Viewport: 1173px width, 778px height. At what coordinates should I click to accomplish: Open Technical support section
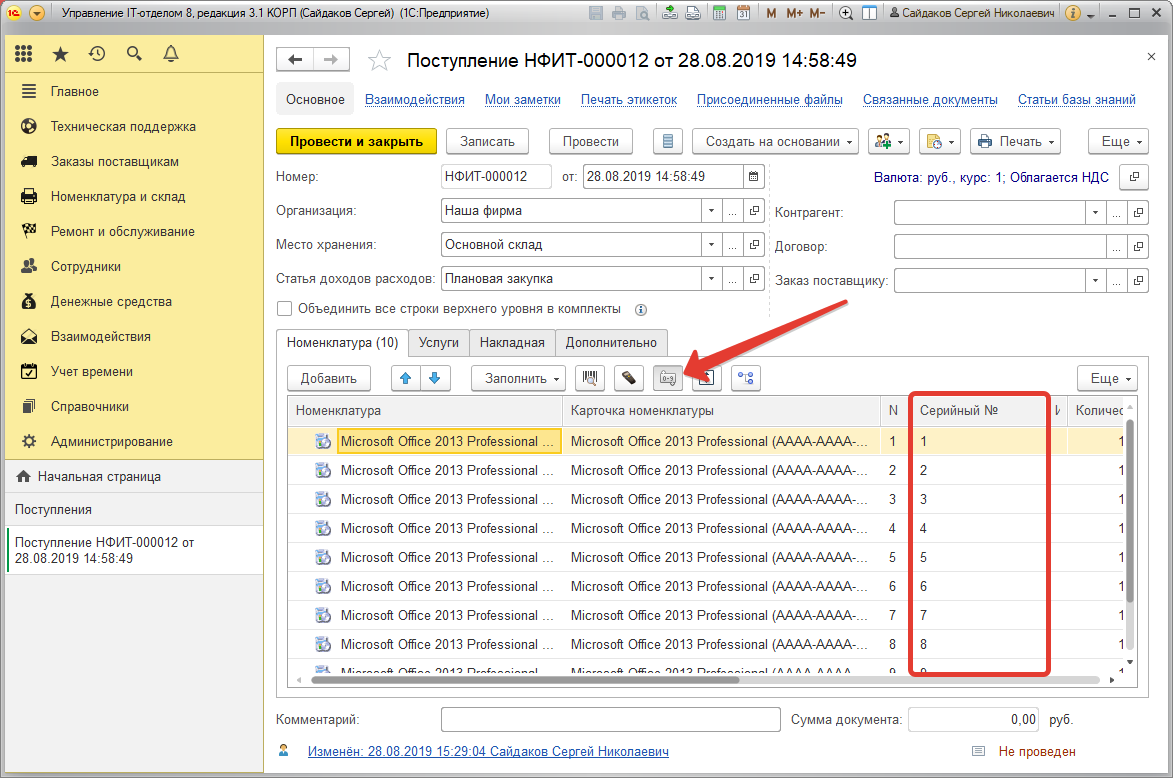pos(123,126)
